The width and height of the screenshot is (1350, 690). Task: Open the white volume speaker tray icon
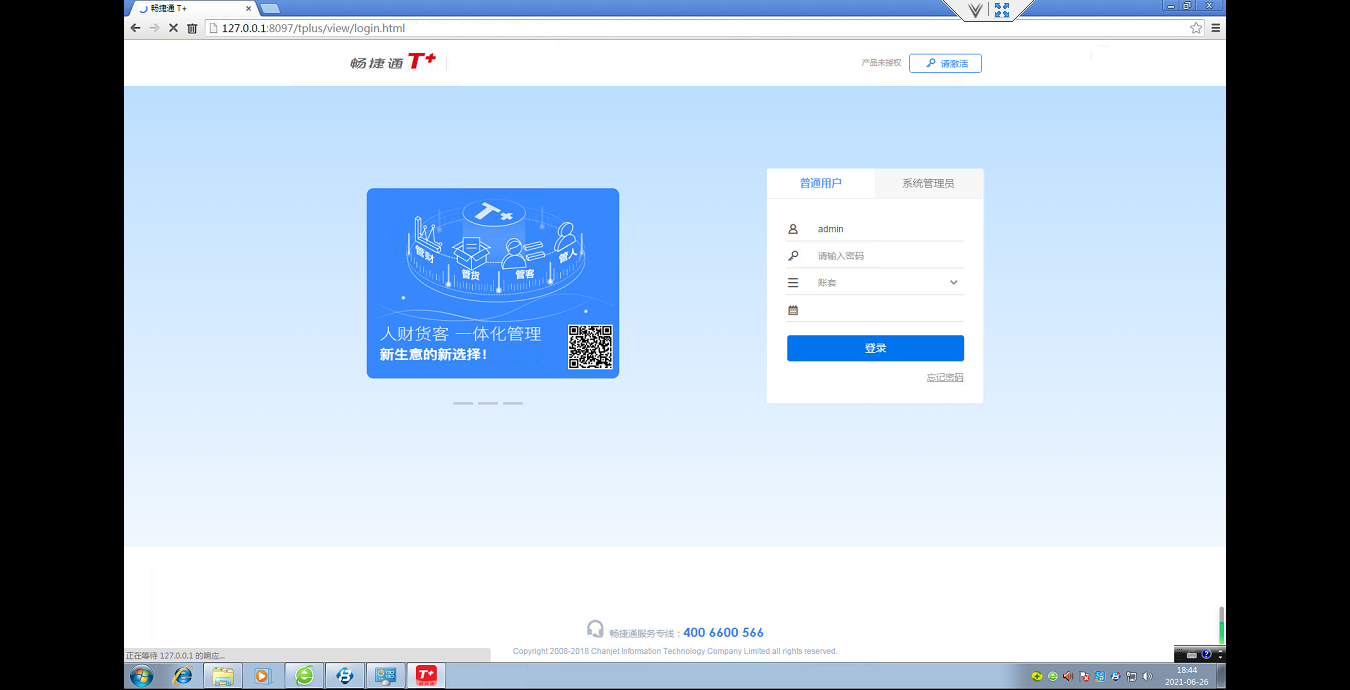[1147, 676]
